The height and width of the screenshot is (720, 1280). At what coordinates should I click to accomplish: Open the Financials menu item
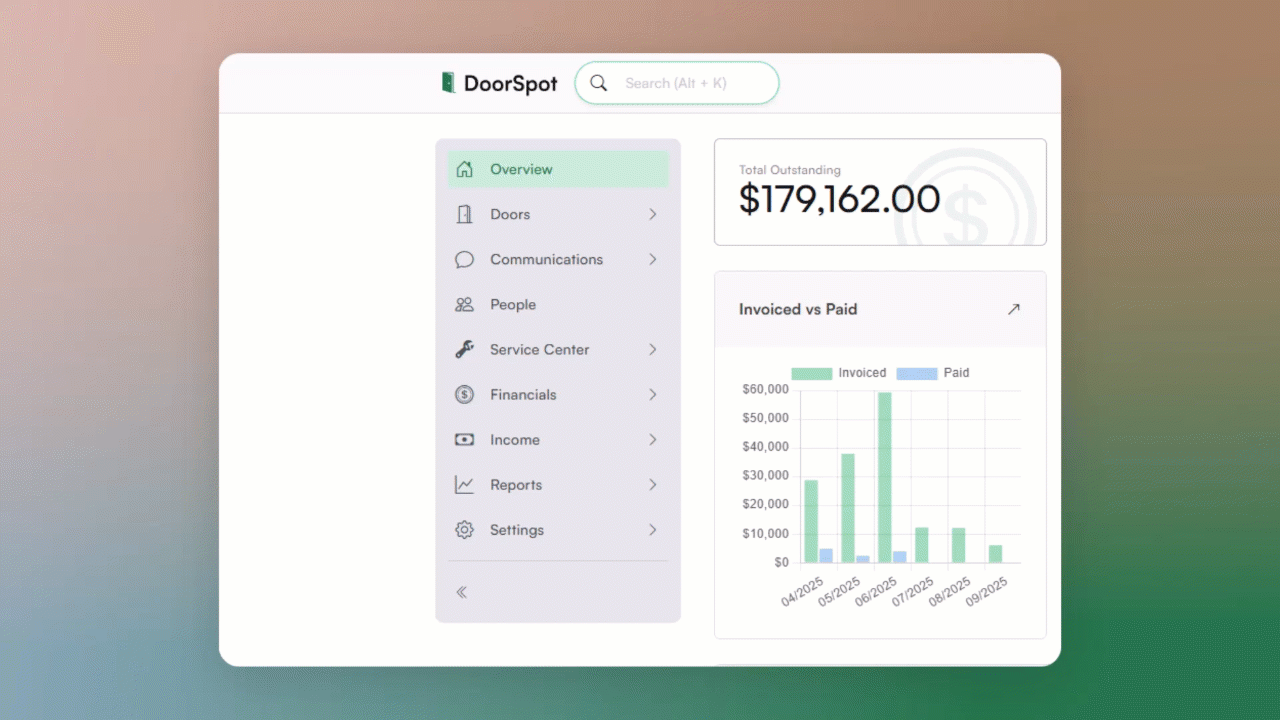point(558,394)
